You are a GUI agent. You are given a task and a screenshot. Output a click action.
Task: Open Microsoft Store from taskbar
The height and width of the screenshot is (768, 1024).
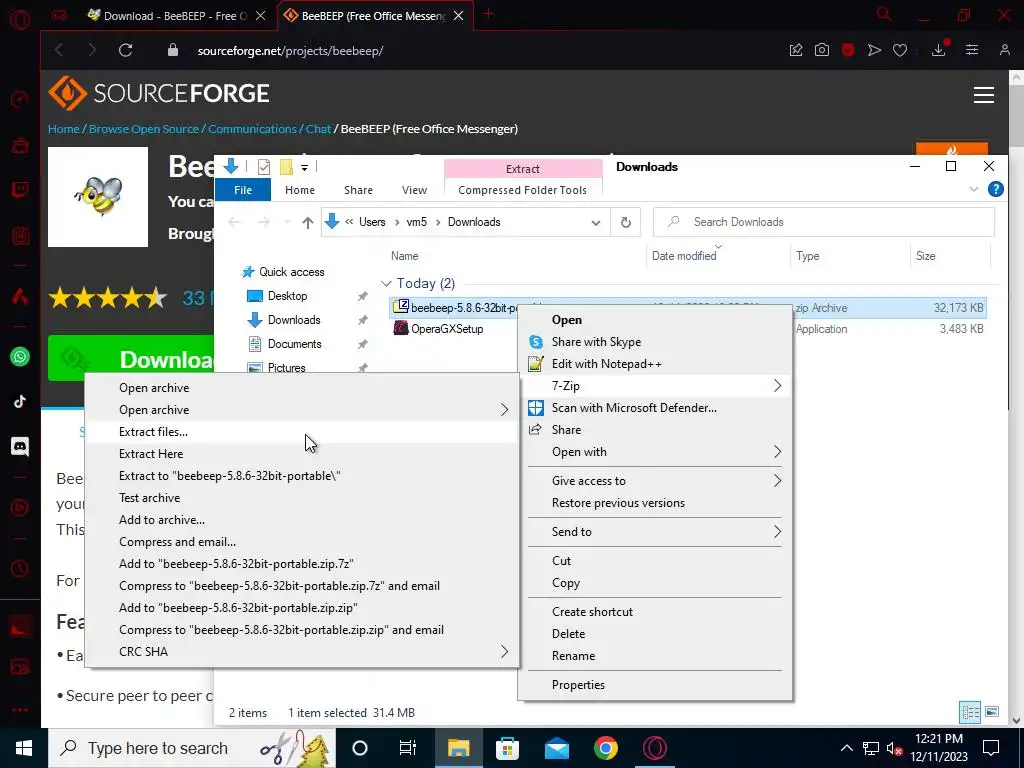(x=507, y=748)
